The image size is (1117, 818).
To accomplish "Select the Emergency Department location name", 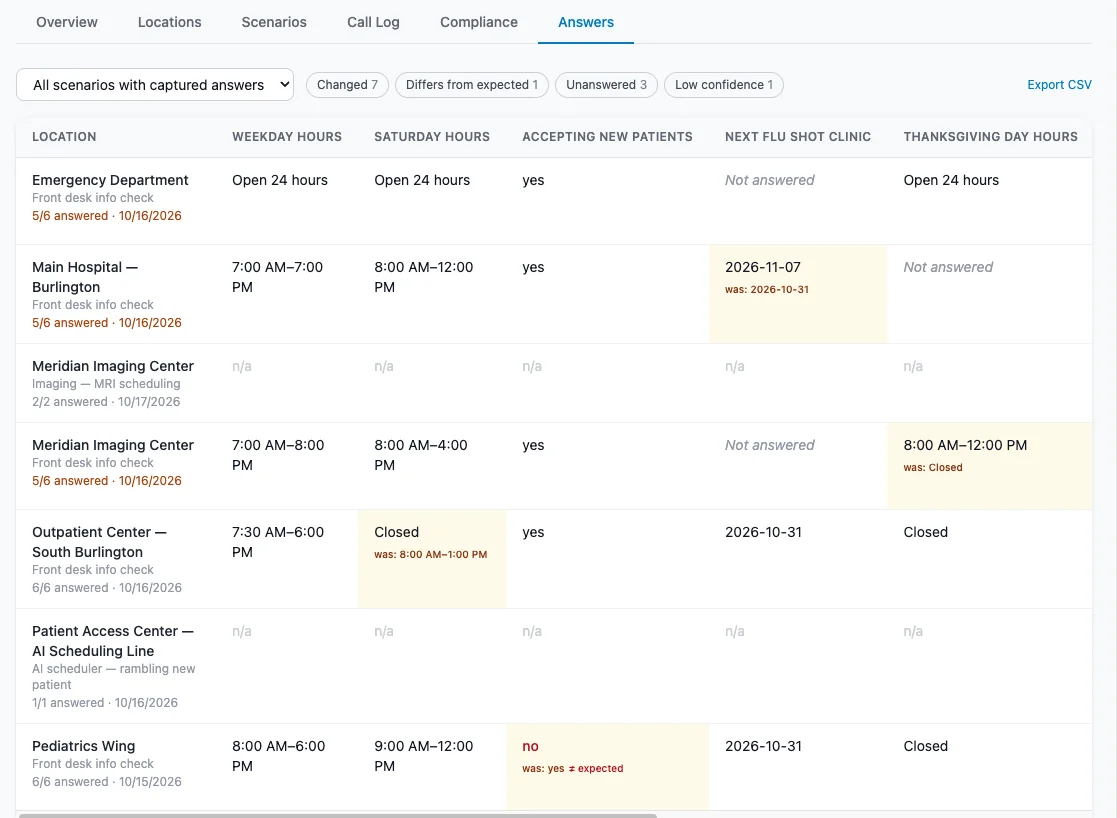I will (110, 180).
